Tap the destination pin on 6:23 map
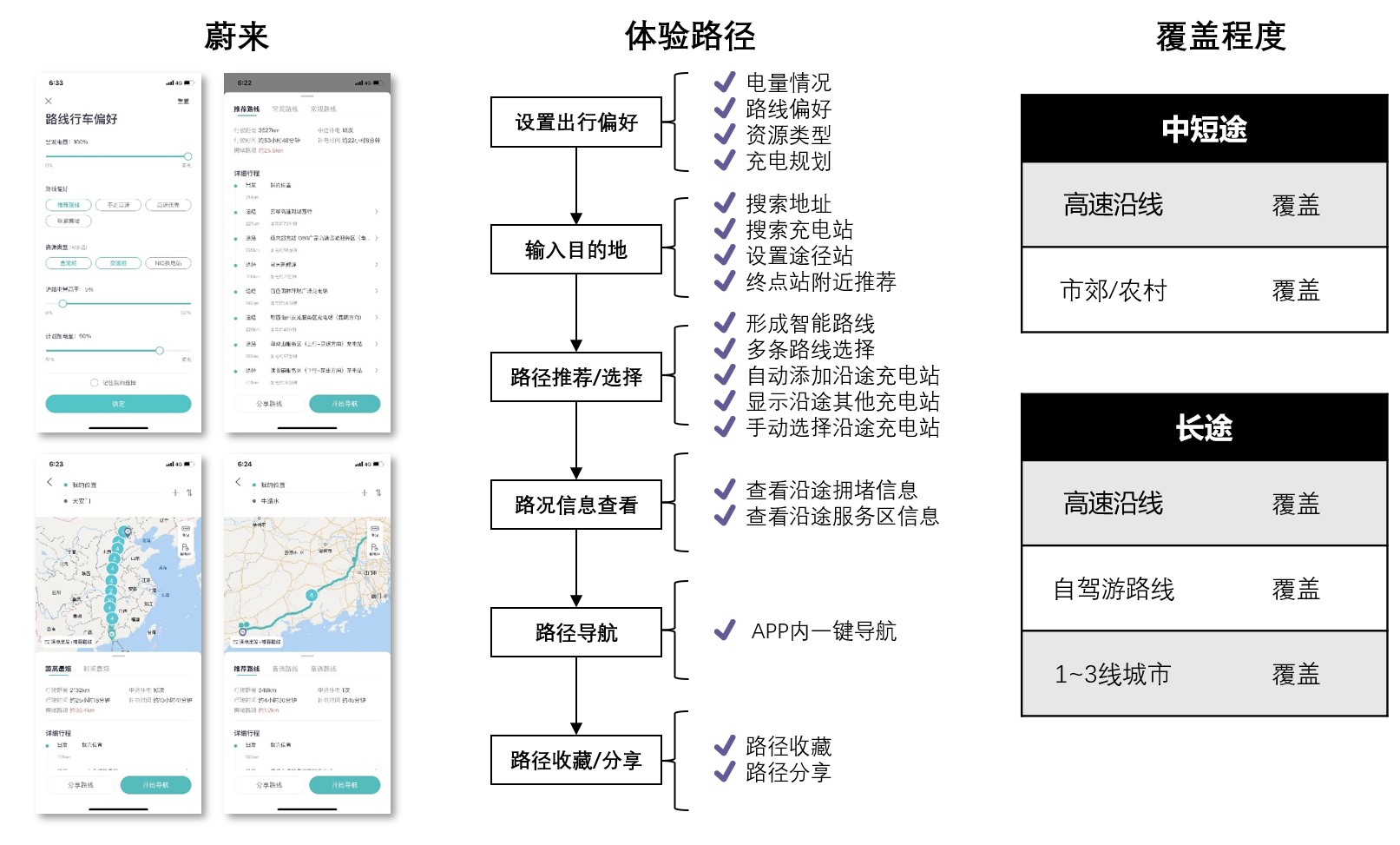Viewport: 1400px width, 845px height. tap(128, 531)
